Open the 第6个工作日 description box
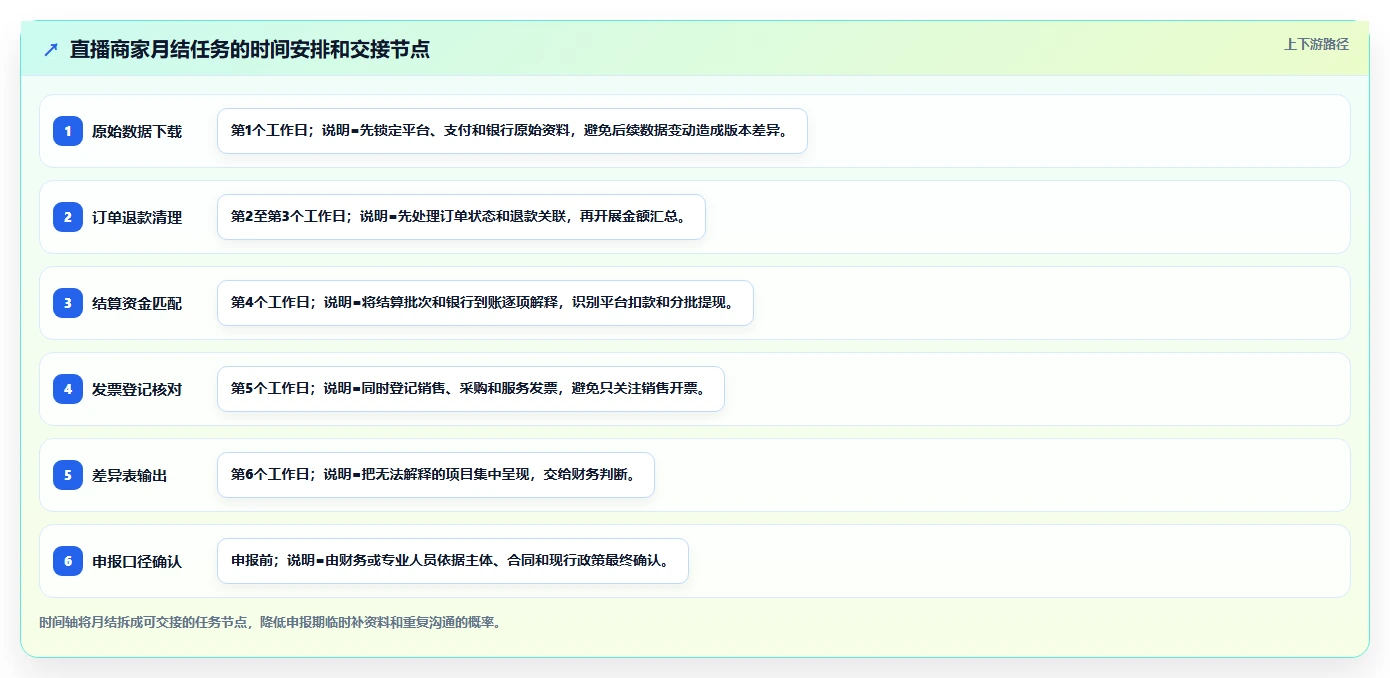The image size is (1390, 678). click(x=436, y=475)
